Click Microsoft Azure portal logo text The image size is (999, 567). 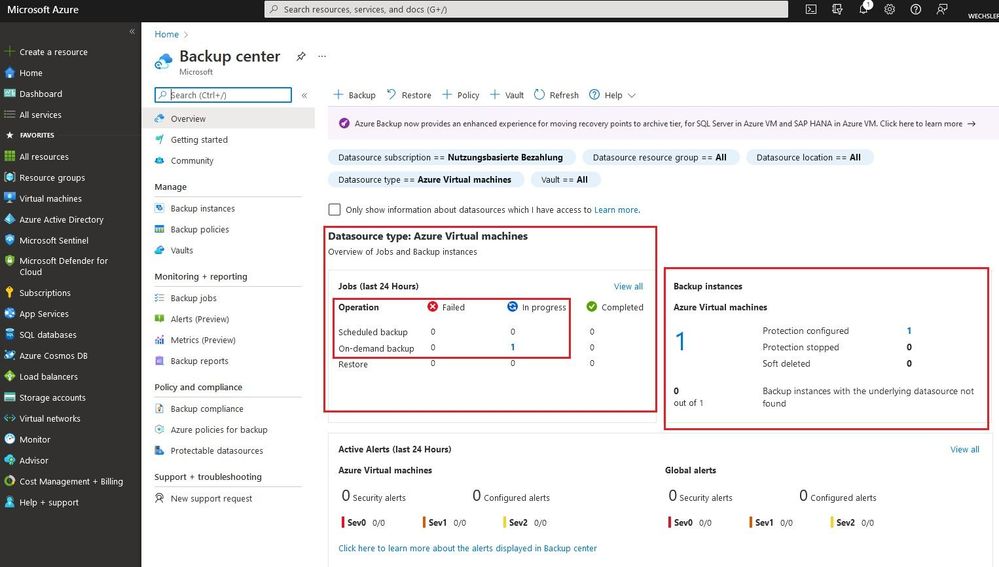coord(43,10)
